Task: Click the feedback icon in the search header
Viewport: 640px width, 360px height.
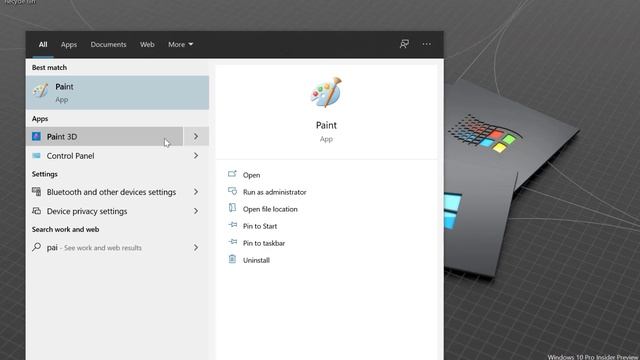Action: point(404,44)
